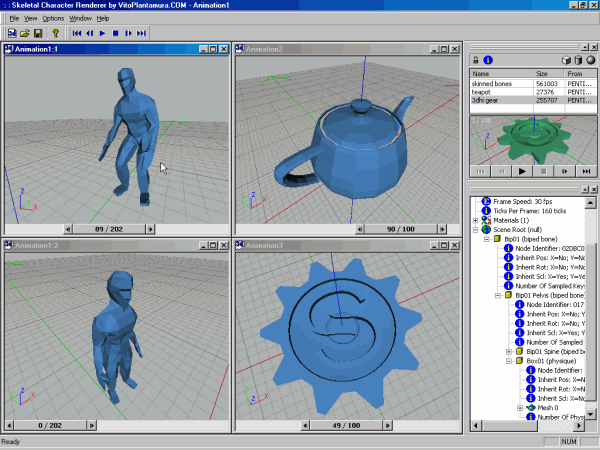
Task: Open help via the question mark icon
Action: 55,33
